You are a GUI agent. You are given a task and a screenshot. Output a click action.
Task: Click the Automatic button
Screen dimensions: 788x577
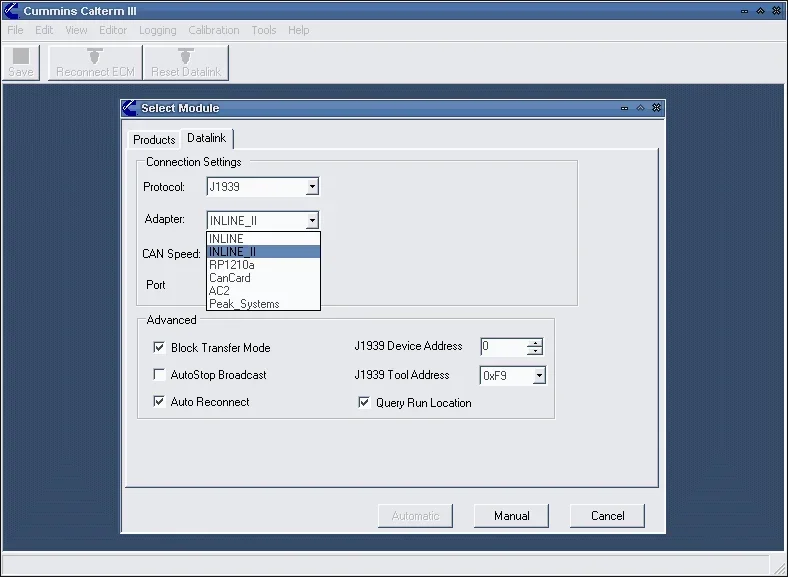(x=415, y=516)
